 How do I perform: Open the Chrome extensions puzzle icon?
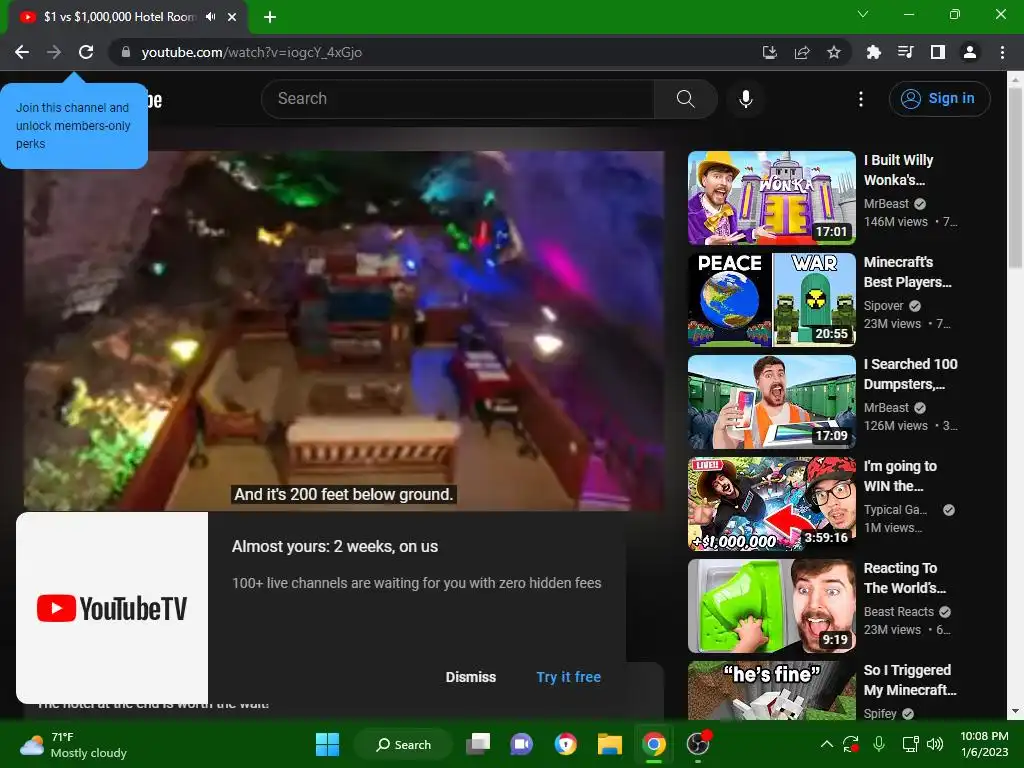873,52
